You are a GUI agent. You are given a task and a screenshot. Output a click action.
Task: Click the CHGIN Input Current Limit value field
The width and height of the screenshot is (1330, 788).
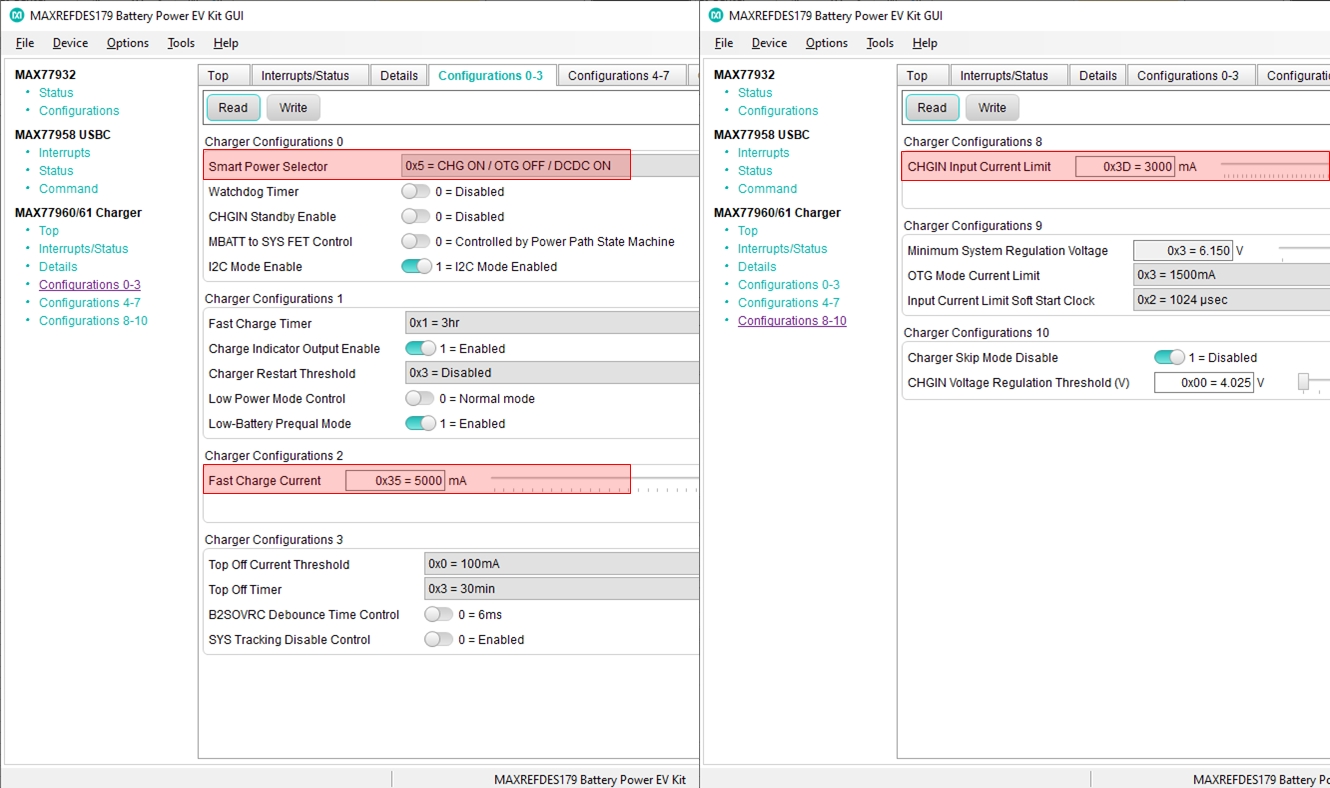[1124, 167]
